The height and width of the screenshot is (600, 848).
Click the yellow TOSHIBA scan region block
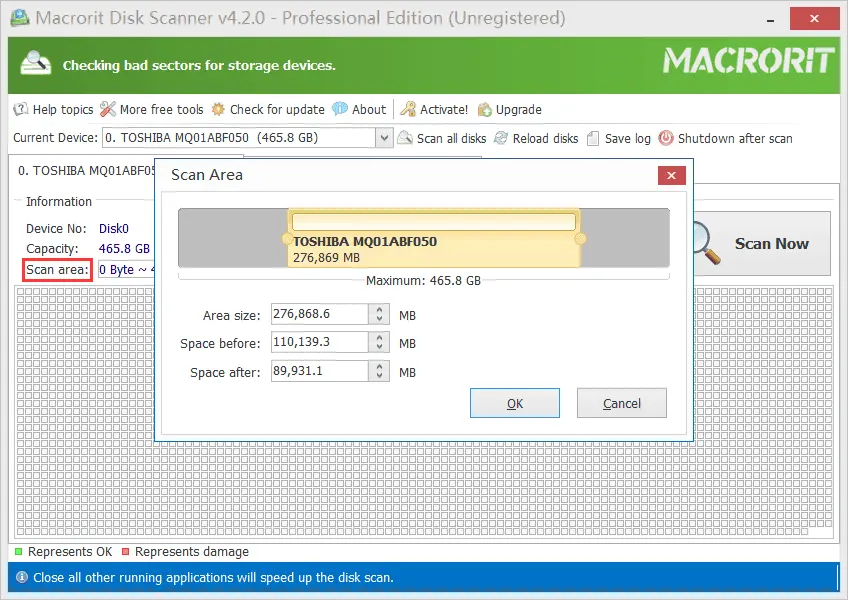[434, 238]
